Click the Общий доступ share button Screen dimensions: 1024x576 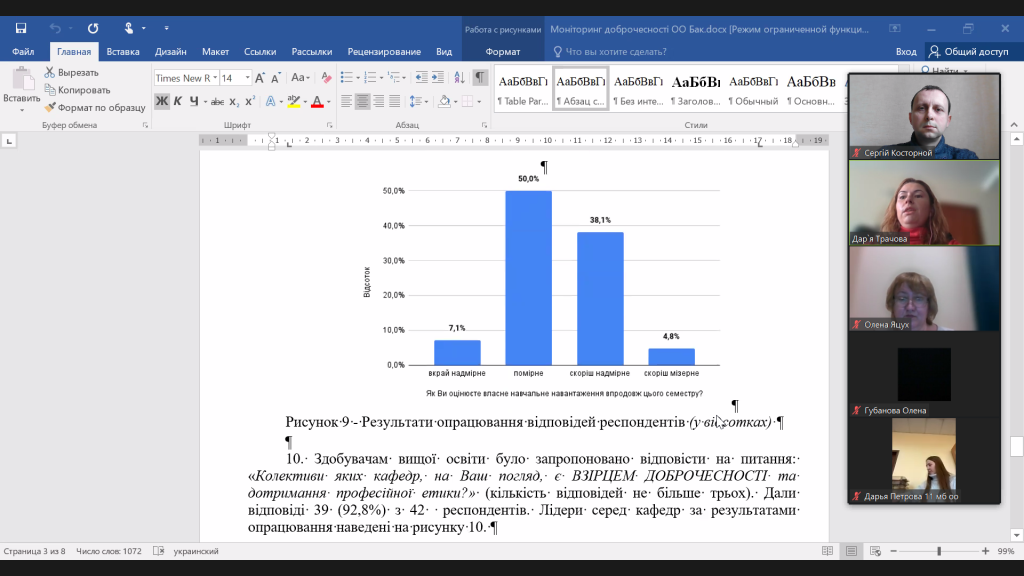tap(968, 52)
